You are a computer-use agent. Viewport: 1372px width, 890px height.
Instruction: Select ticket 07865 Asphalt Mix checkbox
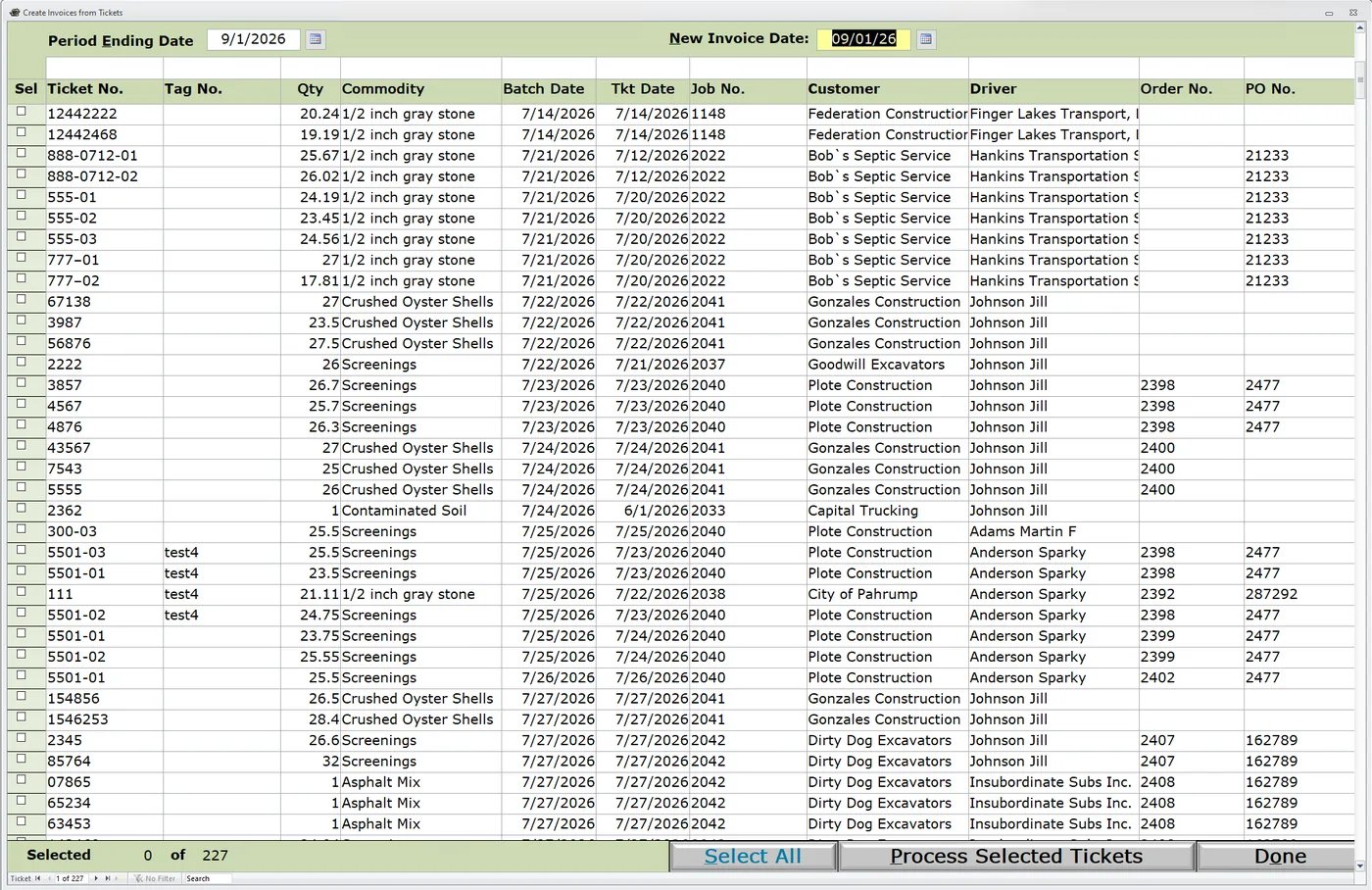[22, 779]
